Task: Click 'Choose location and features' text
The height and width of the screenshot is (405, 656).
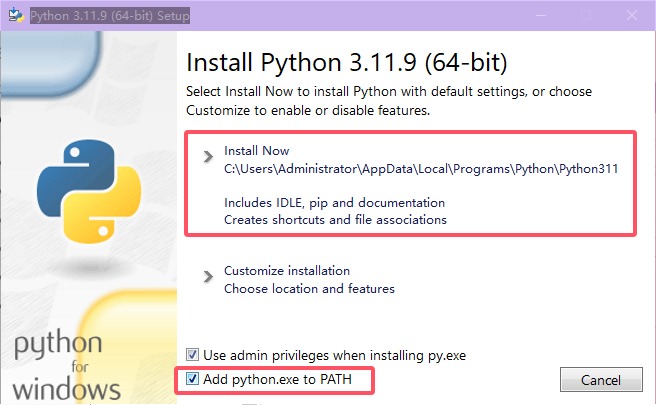Action: coord(309,289)
